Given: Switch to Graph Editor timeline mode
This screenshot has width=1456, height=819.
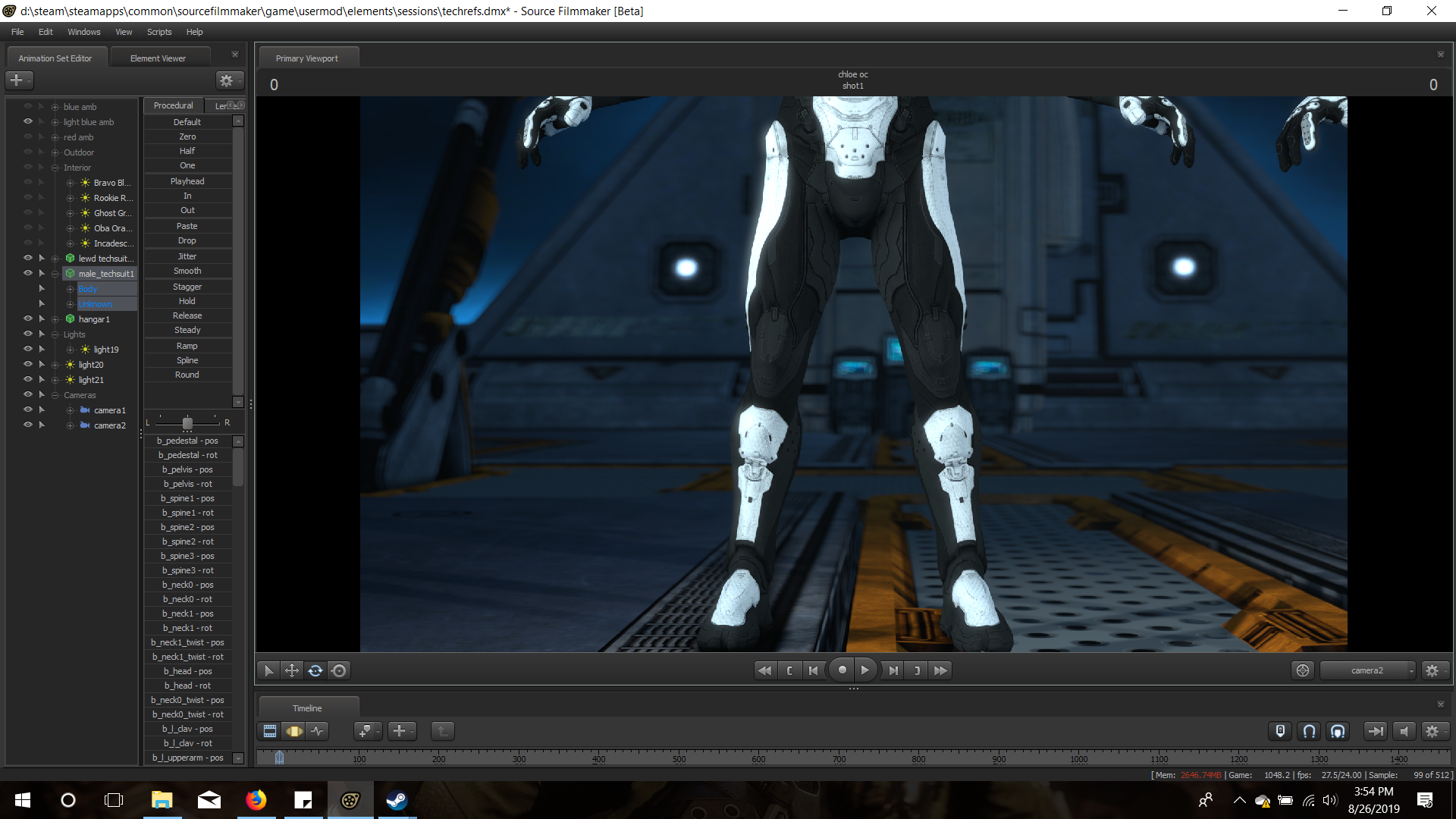Looking at the screenshot, I should (x=318, y=731).
